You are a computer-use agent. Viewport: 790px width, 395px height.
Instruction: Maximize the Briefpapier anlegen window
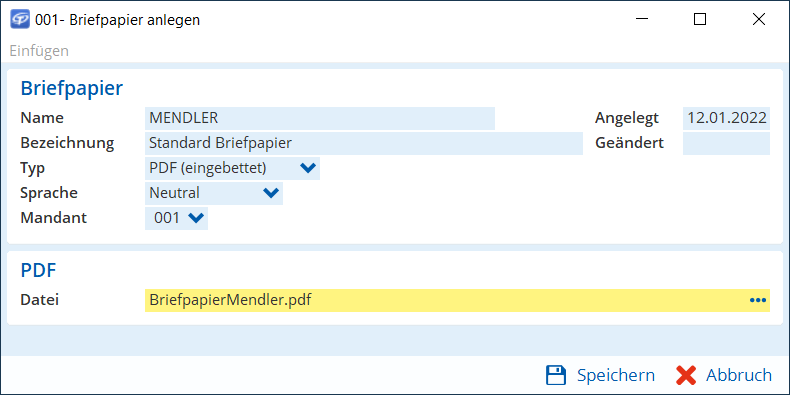coord(700,20)
